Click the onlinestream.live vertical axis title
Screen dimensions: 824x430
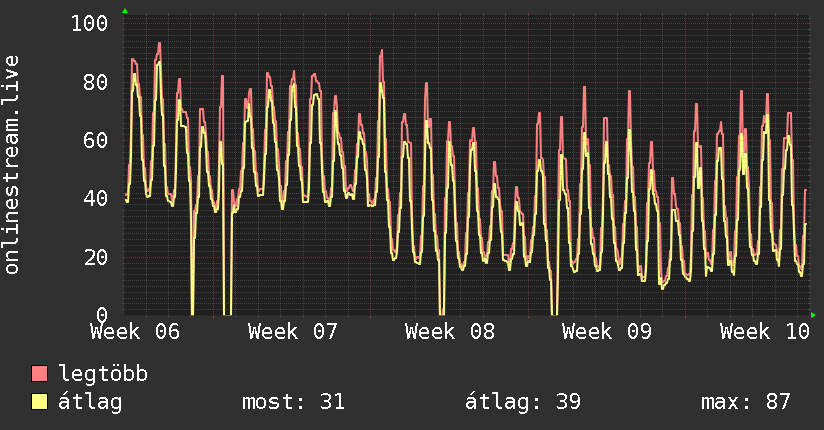(11, 165)
